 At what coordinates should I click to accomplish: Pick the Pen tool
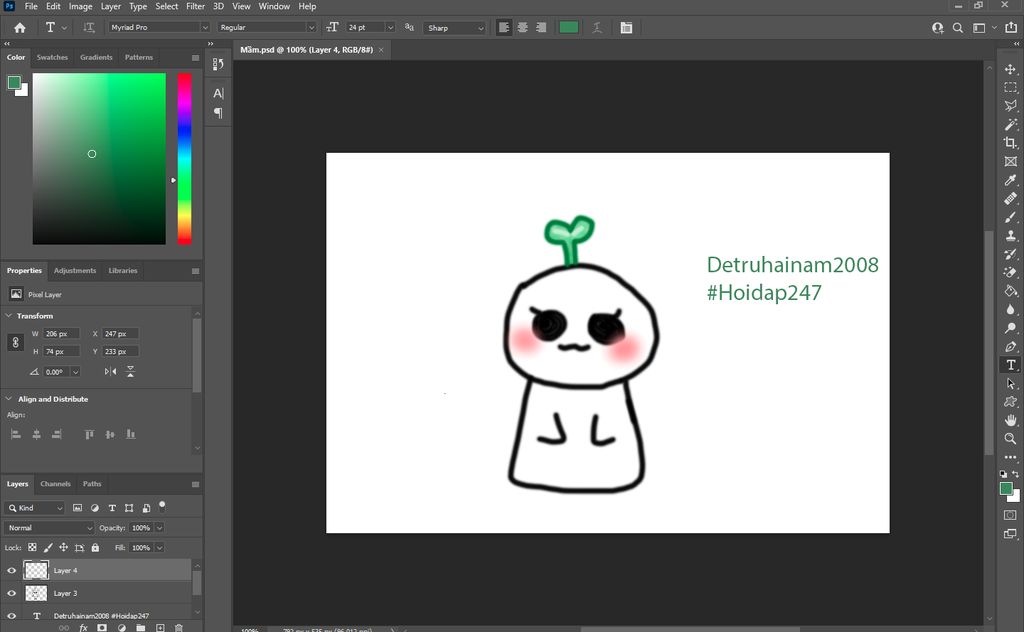[1010, 346]
